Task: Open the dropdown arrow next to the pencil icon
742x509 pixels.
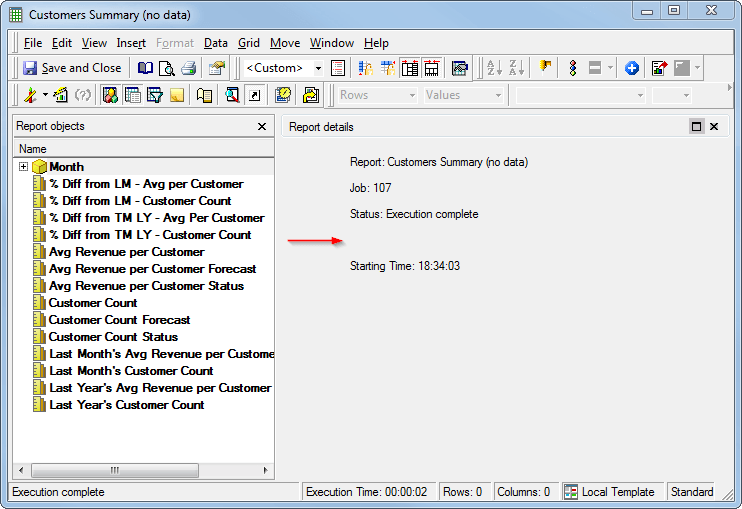Action: coord(45,95)
